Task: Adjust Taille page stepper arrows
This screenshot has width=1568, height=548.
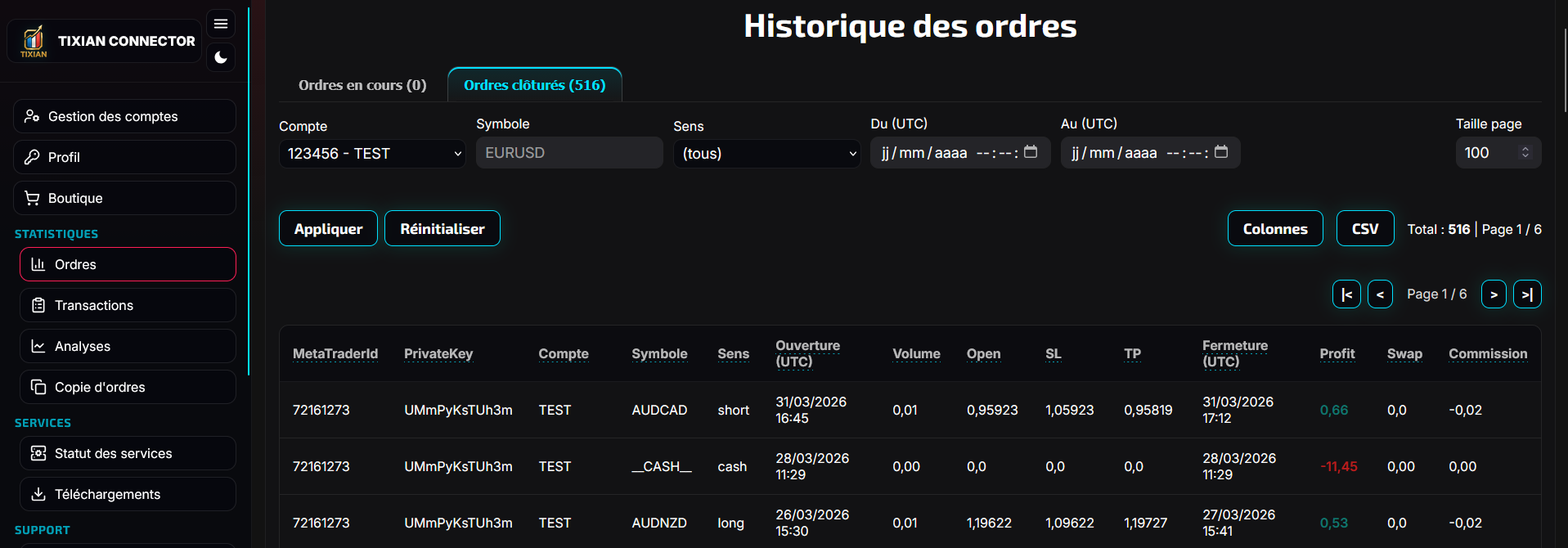Action: (1525, 153)
